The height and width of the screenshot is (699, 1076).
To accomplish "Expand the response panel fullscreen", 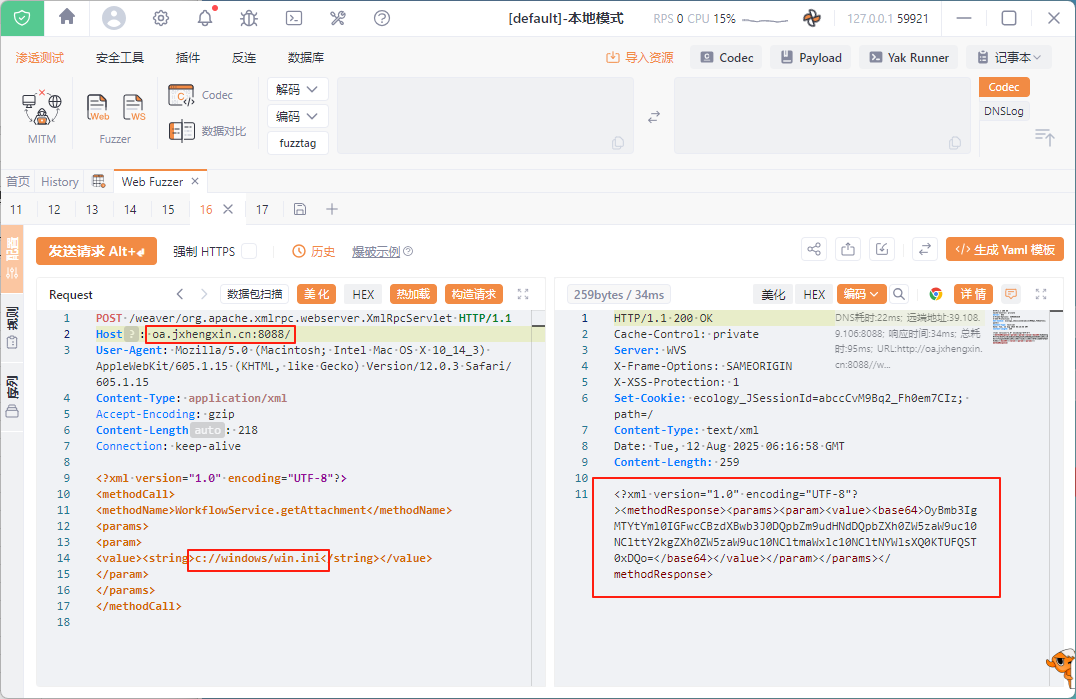I will tap(1041, 294).
